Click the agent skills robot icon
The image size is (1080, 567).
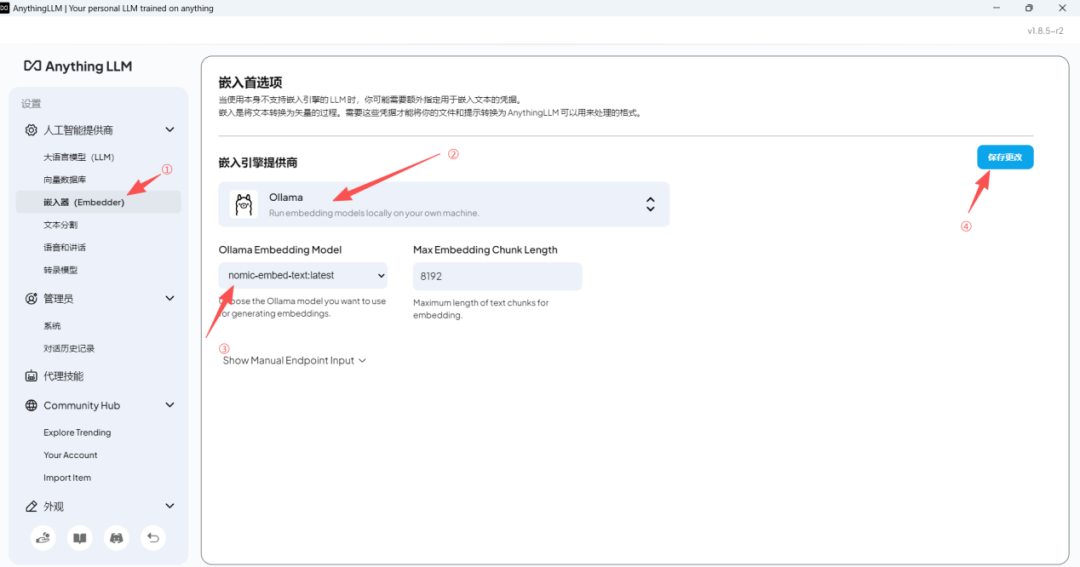click(31, 376)
